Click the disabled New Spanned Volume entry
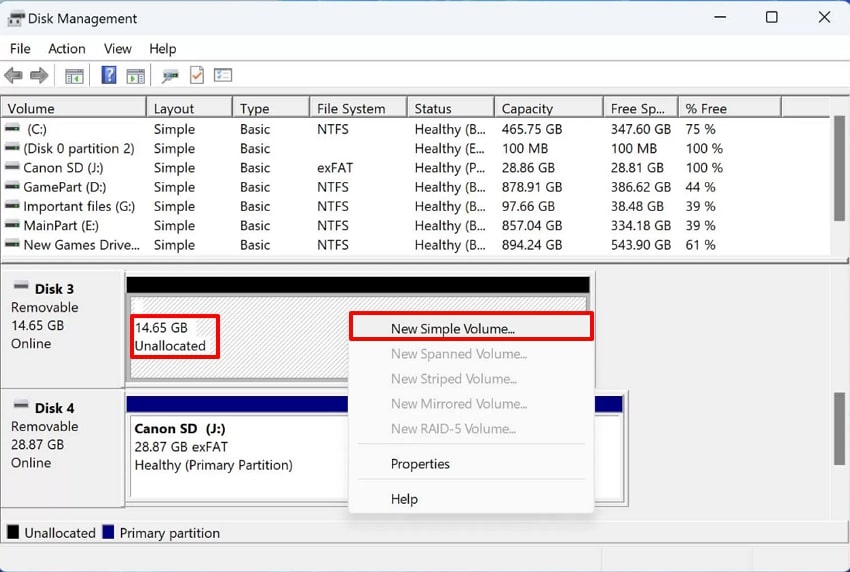The image size is (850, 572). (x=471, y=354)
